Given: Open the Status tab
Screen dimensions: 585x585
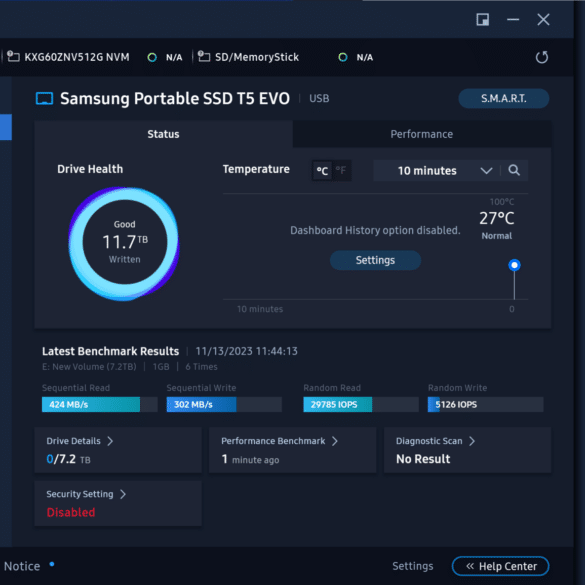Looking at the screenshot, I should [x=163, y=134].
